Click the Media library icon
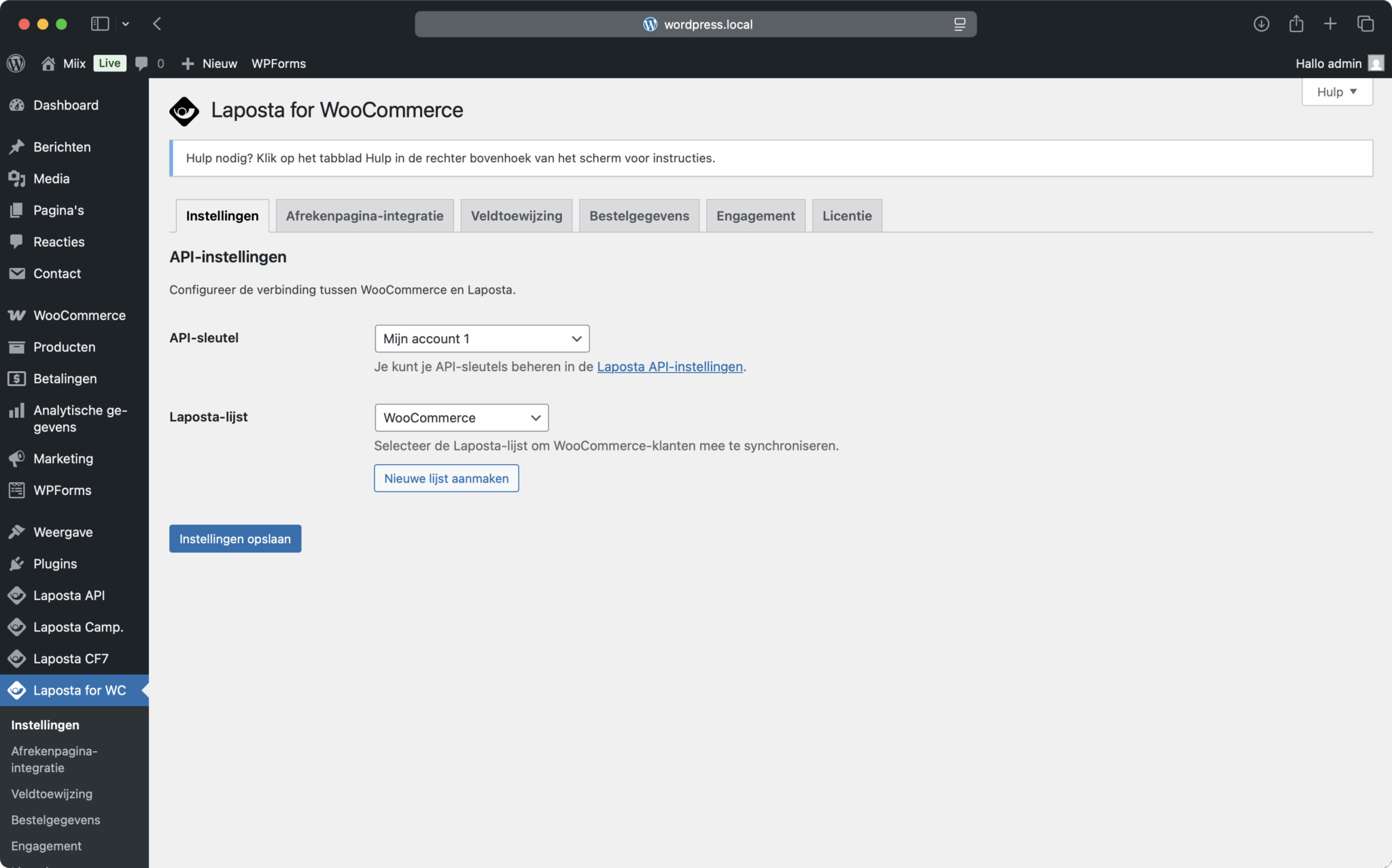 17,179
